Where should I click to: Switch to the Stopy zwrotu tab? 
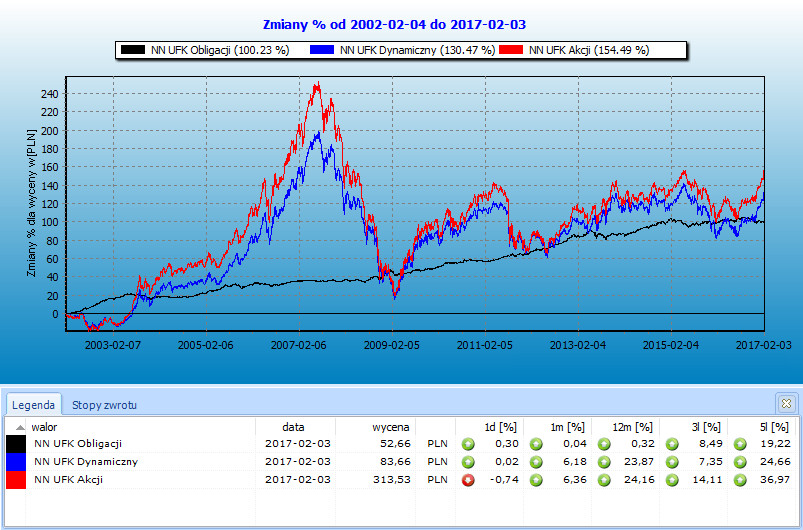pos(104,405)
